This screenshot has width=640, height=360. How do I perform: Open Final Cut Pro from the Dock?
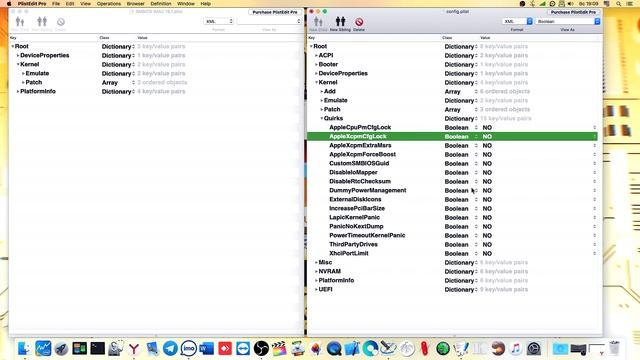click(279, 348)
